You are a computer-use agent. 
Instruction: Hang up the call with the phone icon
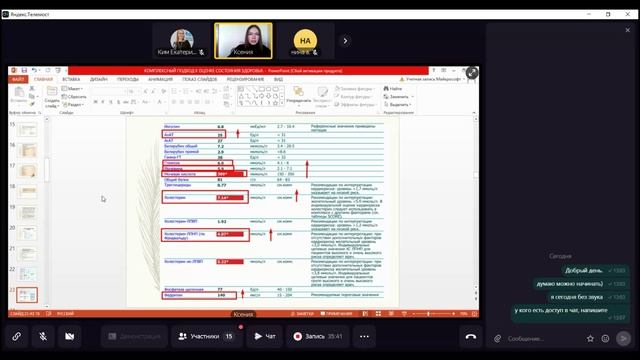[x=471, y=336]
